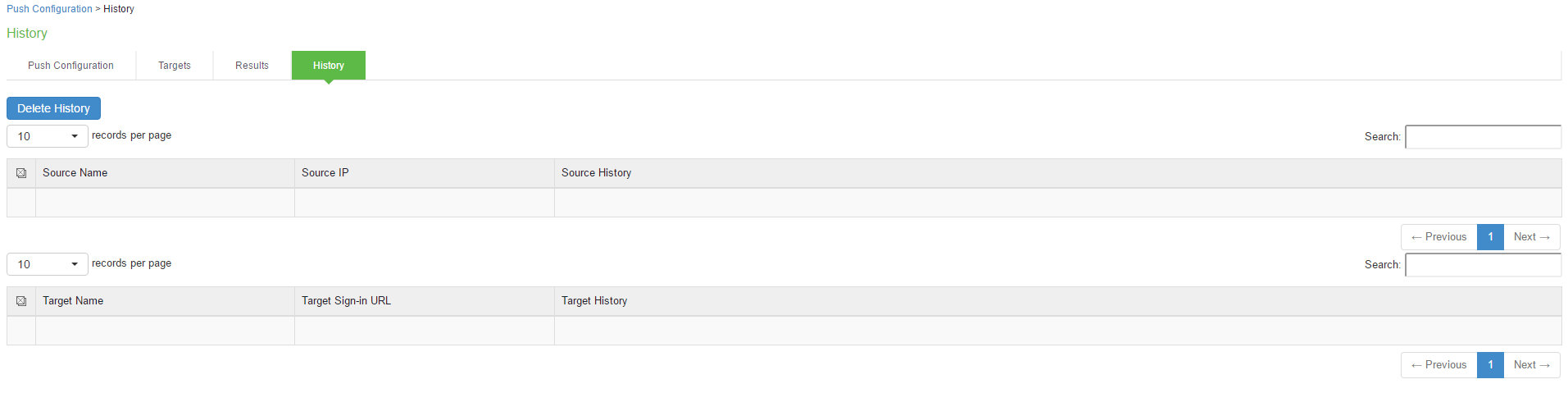Focus the source table Search field

point(1483,137)
